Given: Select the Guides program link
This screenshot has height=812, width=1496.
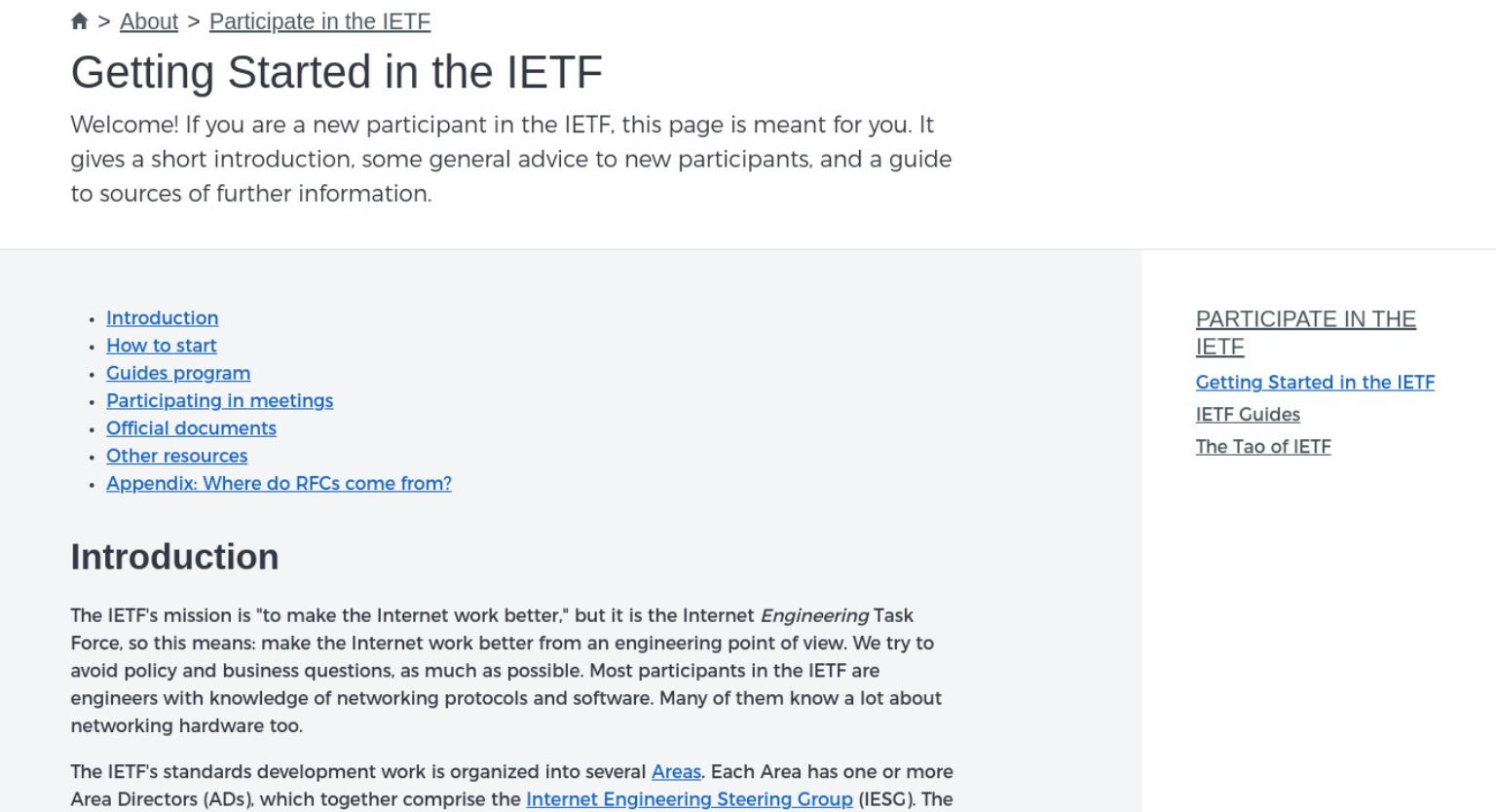Looking at the screenshot, I should 178,373.
